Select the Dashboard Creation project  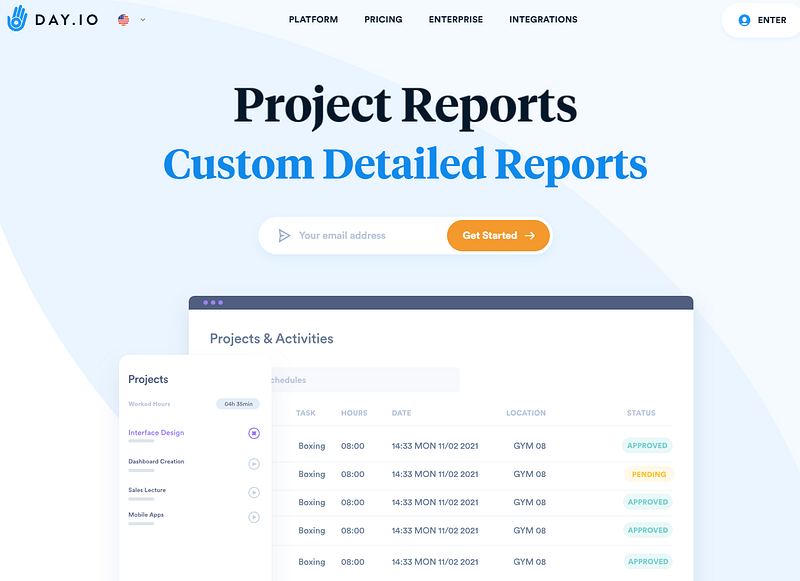(x=156, y=461)
